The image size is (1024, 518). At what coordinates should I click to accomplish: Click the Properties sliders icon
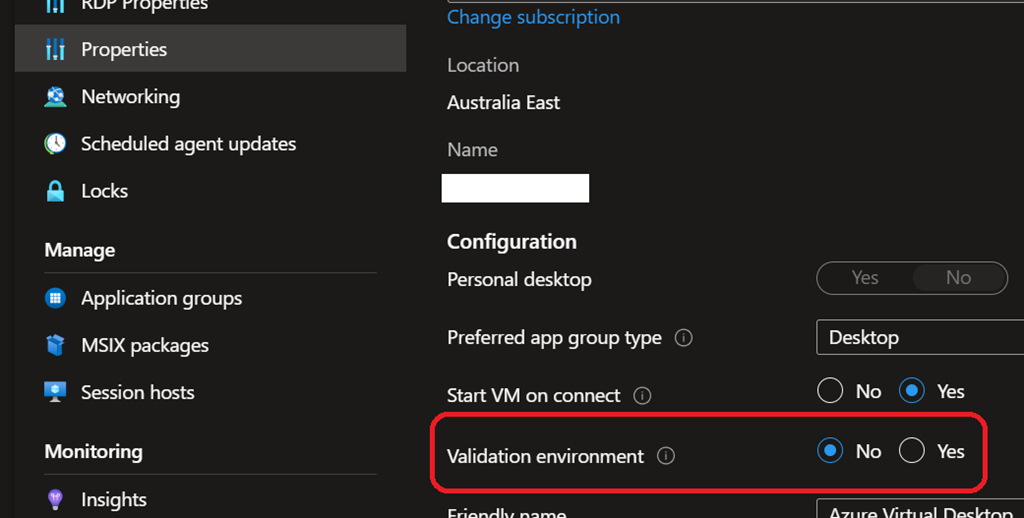pos(55,50)
